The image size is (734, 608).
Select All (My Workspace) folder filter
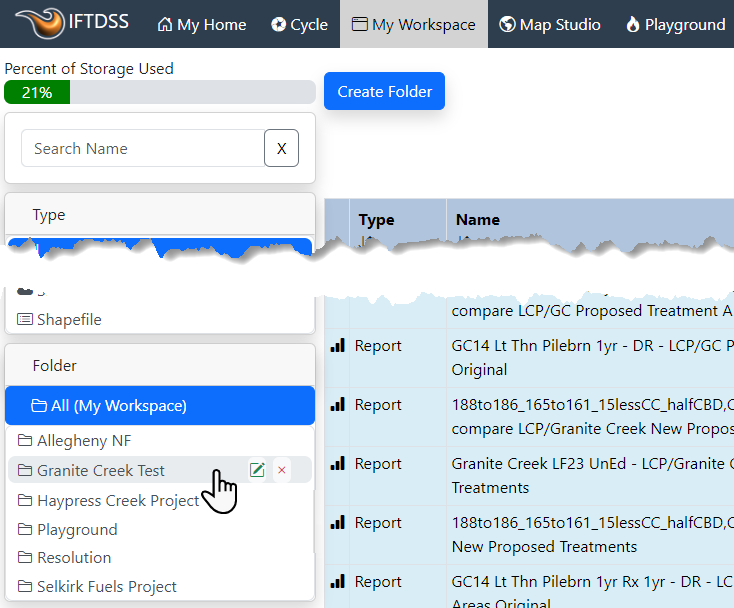point(160,406)
